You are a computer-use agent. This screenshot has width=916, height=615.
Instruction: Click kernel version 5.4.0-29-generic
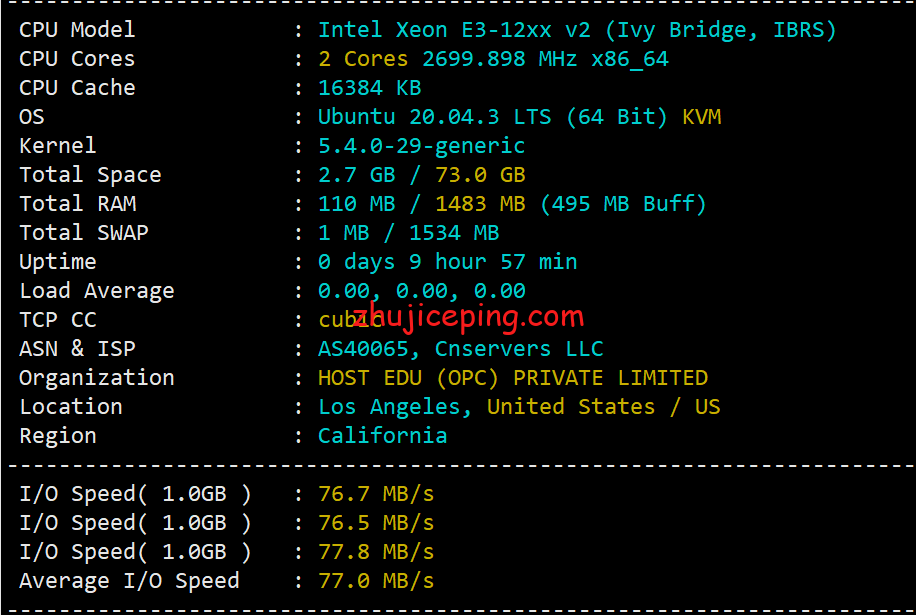click(x=421, y=147)
